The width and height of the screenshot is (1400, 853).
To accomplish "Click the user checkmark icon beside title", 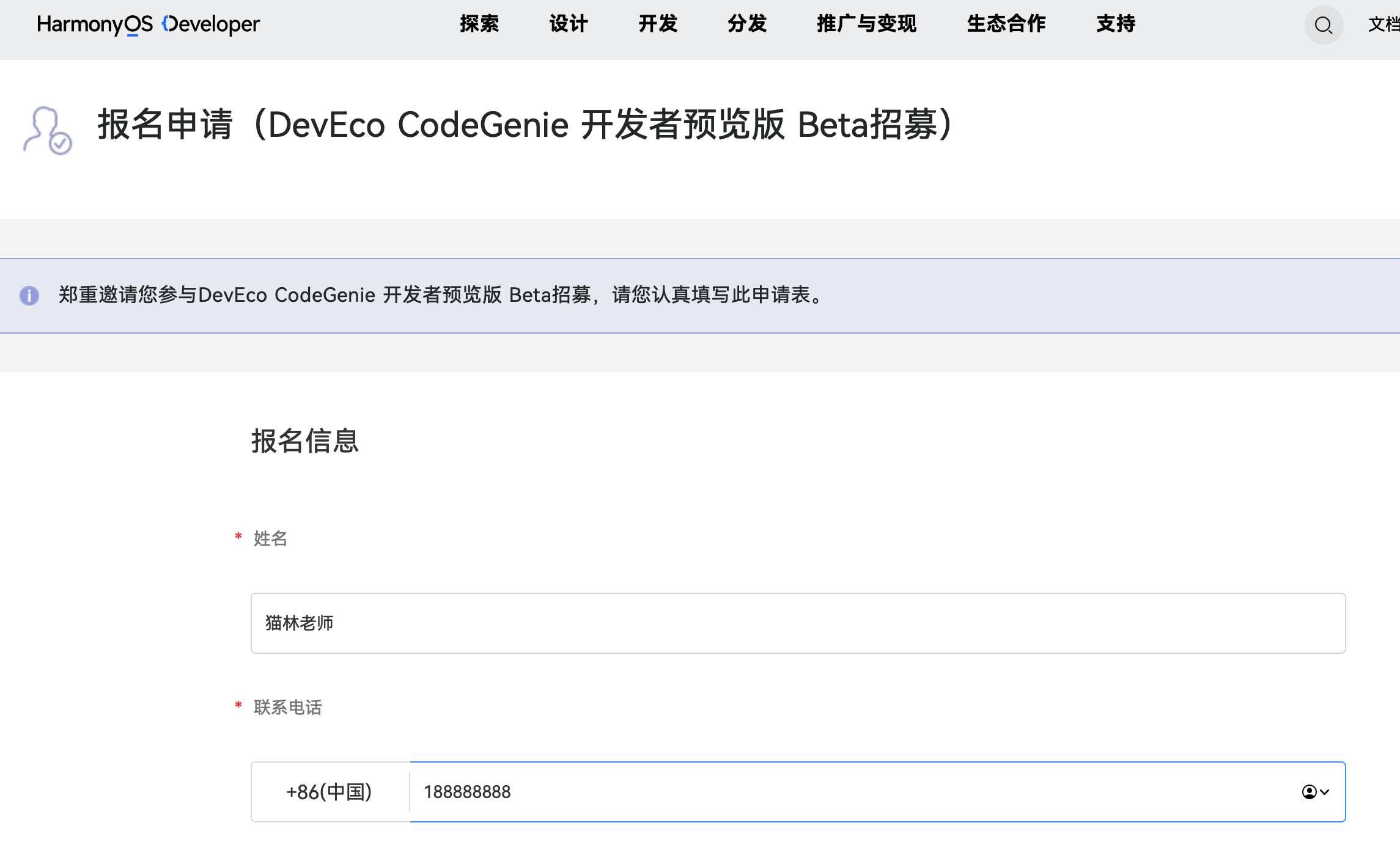I will (x=47, y=131).
